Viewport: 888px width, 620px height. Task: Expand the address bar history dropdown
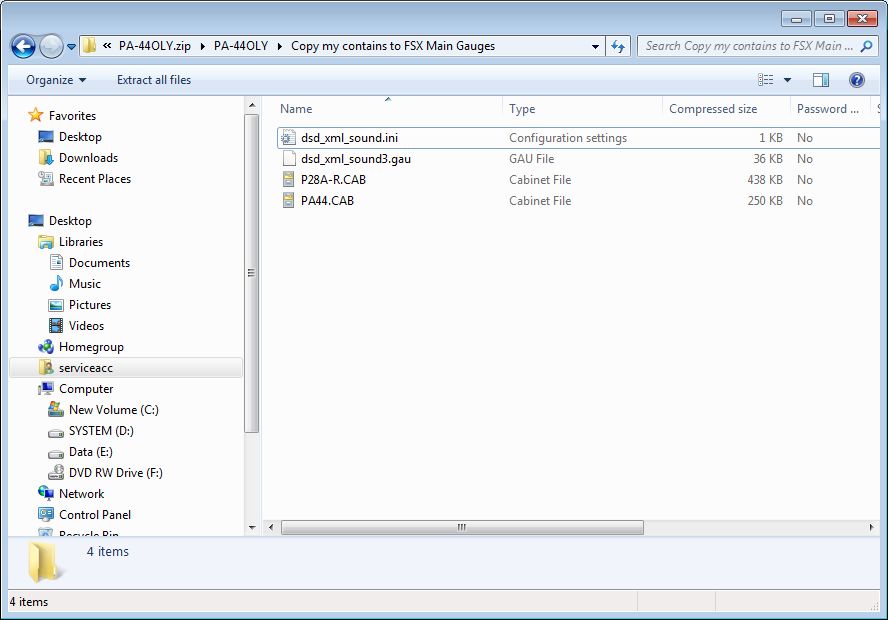[x=596, y=46]
